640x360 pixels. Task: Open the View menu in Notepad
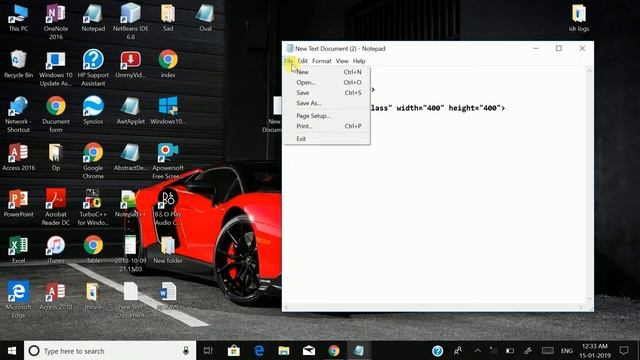tap(342, 61)
